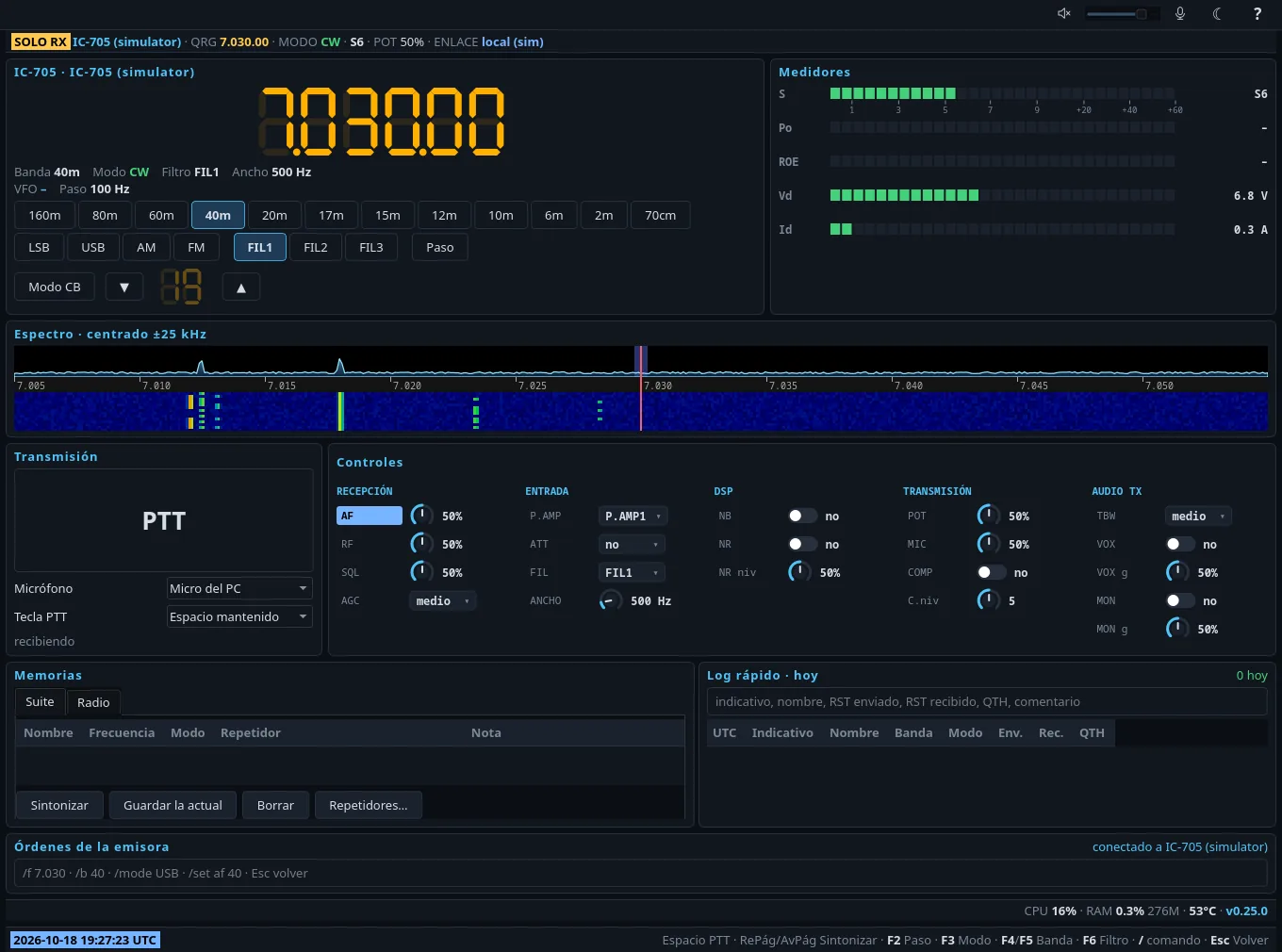Viewport: 1282px width, 952px height.
Task: Click the CB channel up arrow
Action: 241,287
